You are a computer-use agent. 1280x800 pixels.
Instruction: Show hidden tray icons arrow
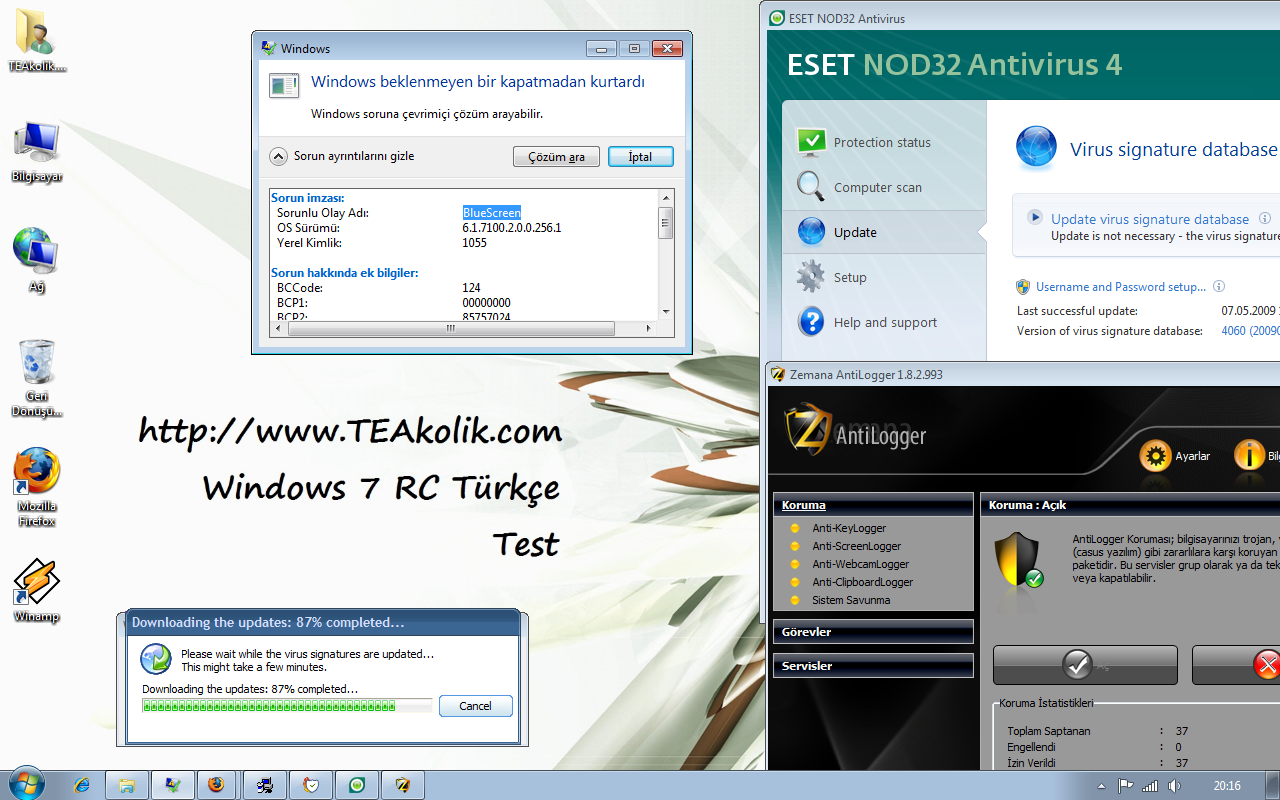1102,786
